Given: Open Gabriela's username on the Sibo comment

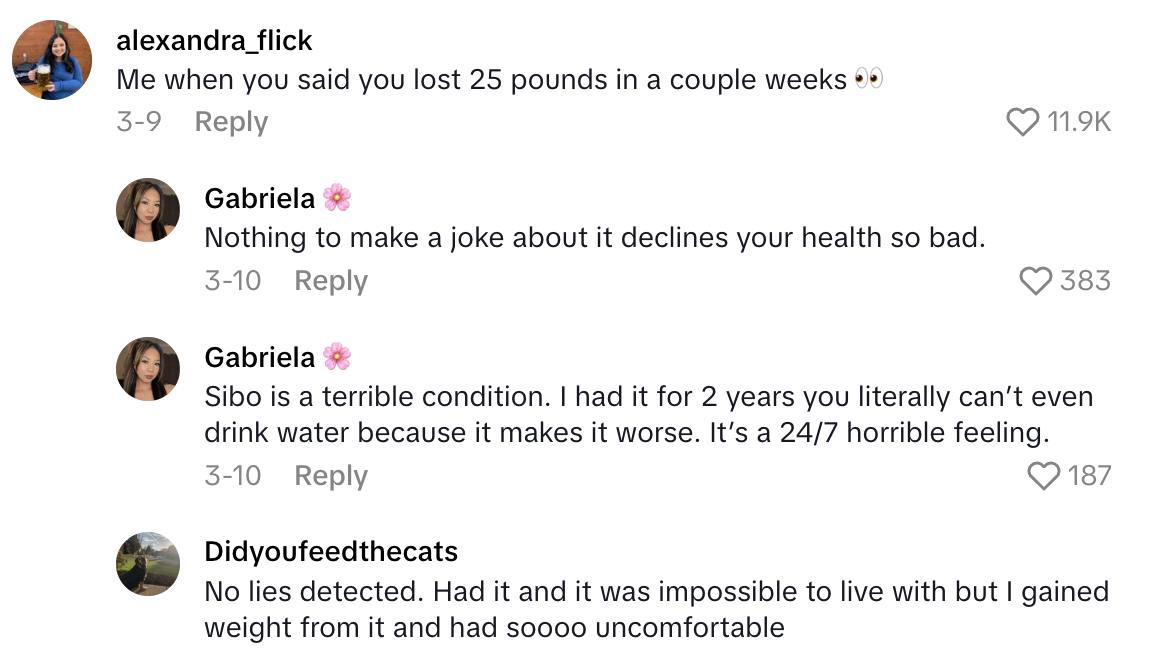Looking at the screenshot, I should pyautogui.click(x=259, y=357).
